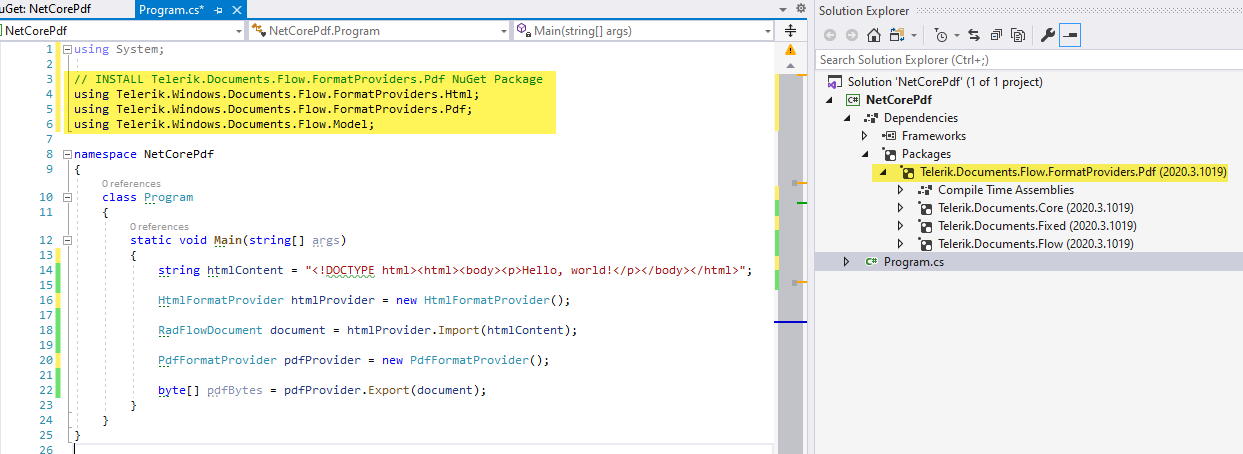The image size is (1243, 454).
Task: Click the FormatProviders.Pdf package icon
Action: pyautogui.click(x=907, y=172)
